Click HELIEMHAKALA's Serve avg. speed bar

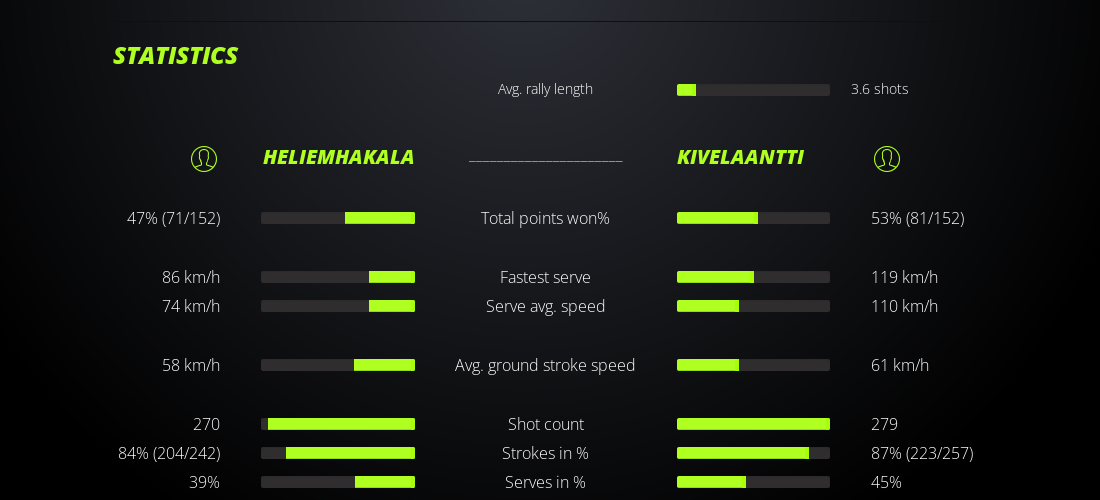338,306
